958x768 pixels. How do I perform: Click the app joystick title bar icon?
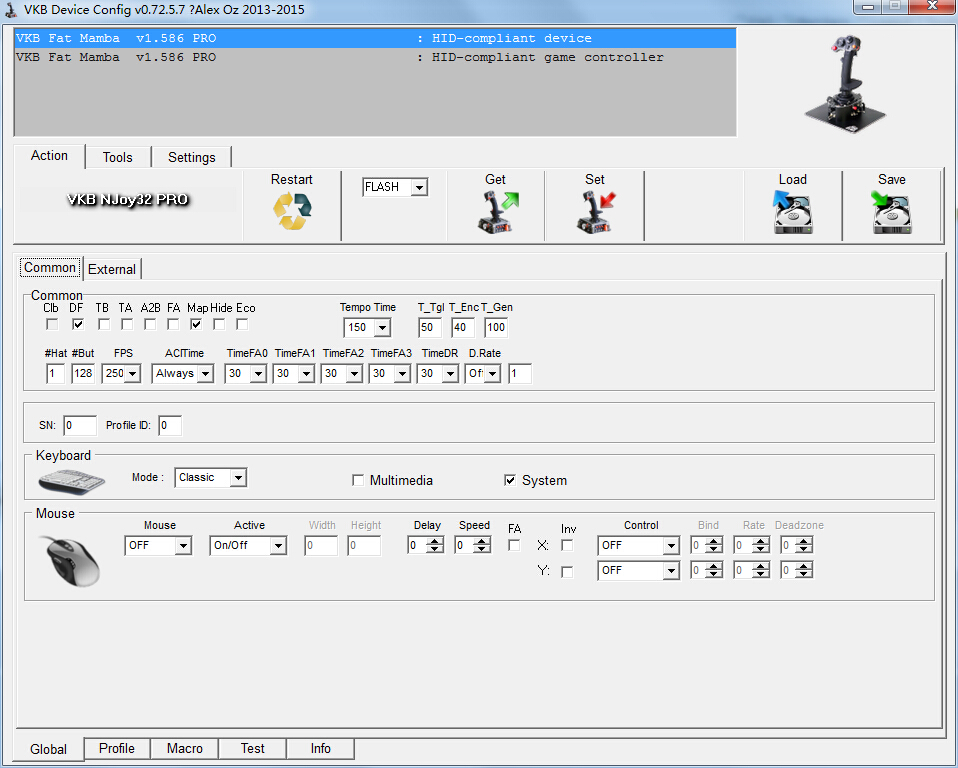click(10, 10)
